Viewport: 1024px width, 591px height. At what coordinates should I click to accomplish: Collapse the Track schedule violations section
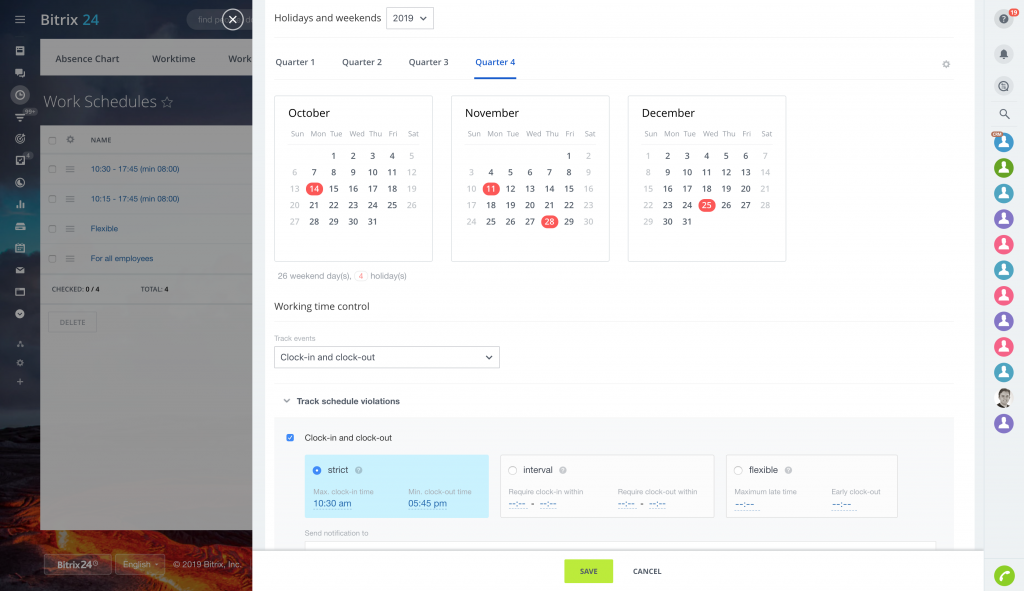pos(288,401)
